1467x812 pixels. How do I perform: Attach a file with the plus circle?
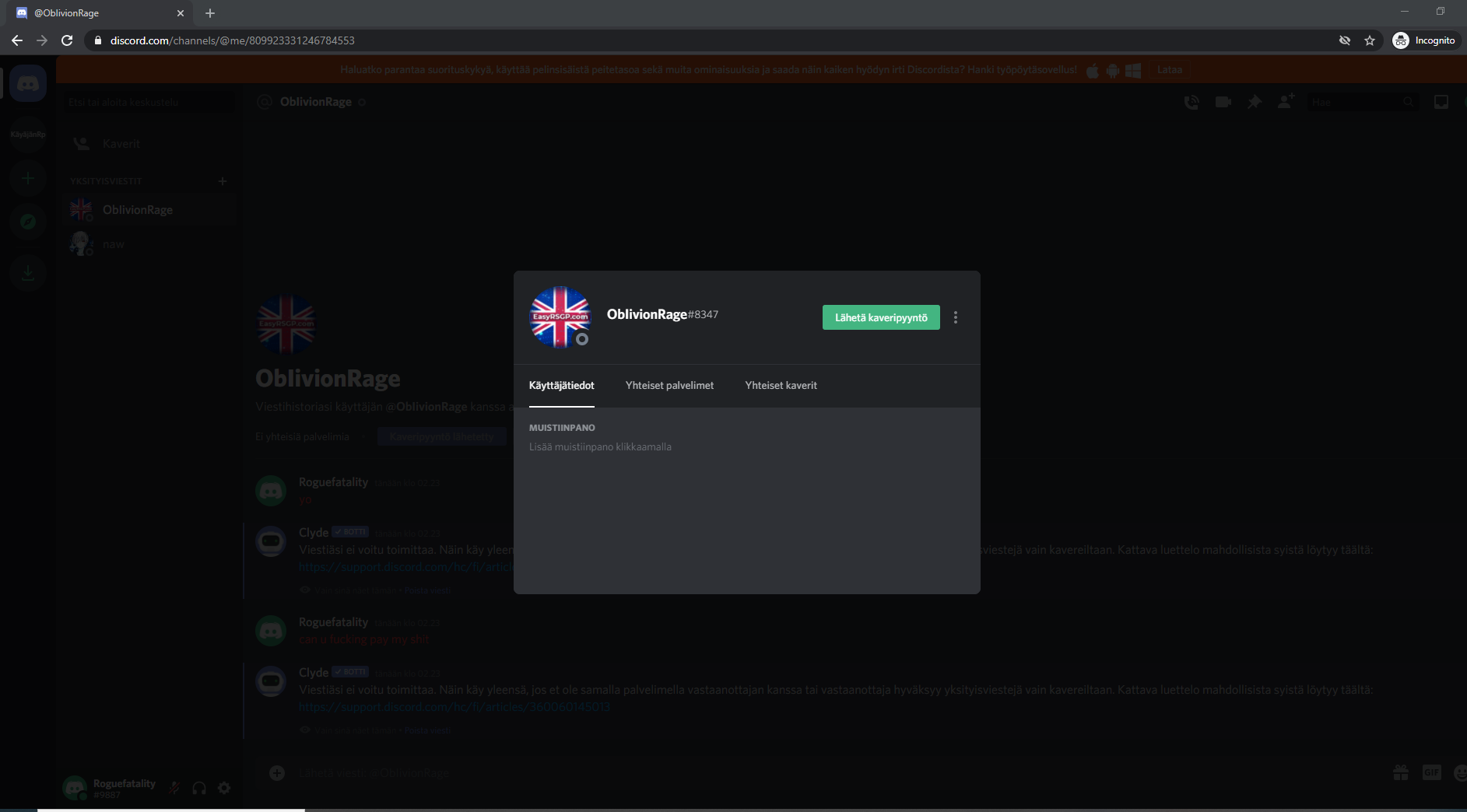pyautogui.click(x=277, y=772)
